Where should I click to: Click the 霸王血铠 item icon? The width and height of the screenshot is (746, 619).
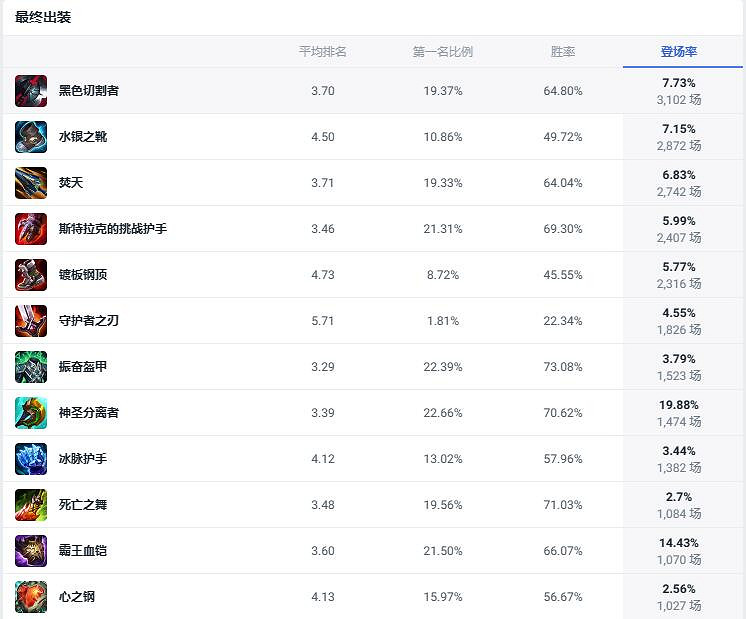click(x=31, y=551)
